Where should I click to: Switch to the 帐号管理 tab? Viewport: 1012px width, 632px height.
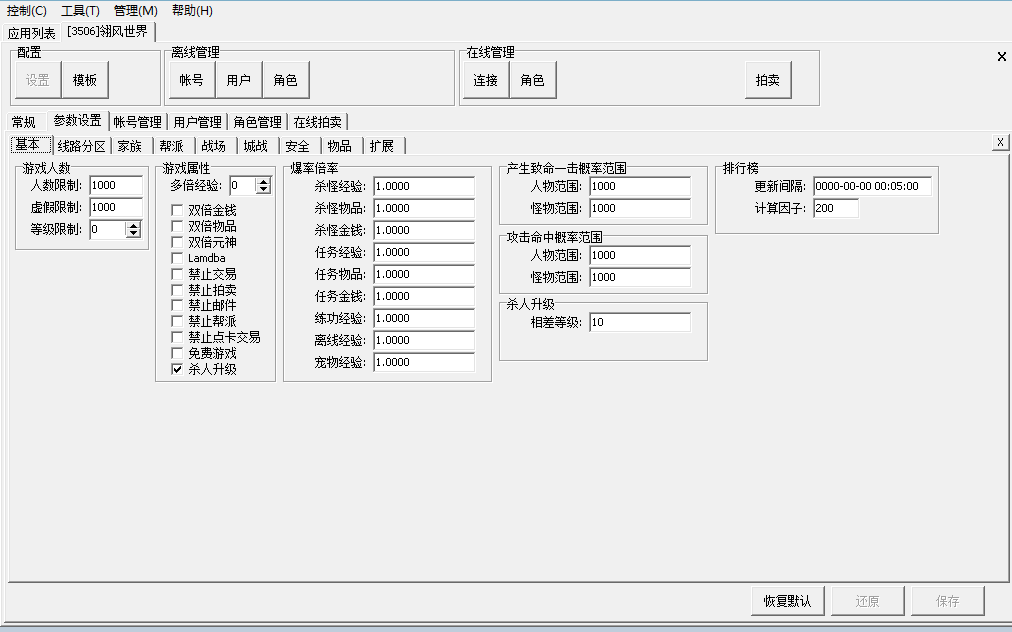click(137, 122)
